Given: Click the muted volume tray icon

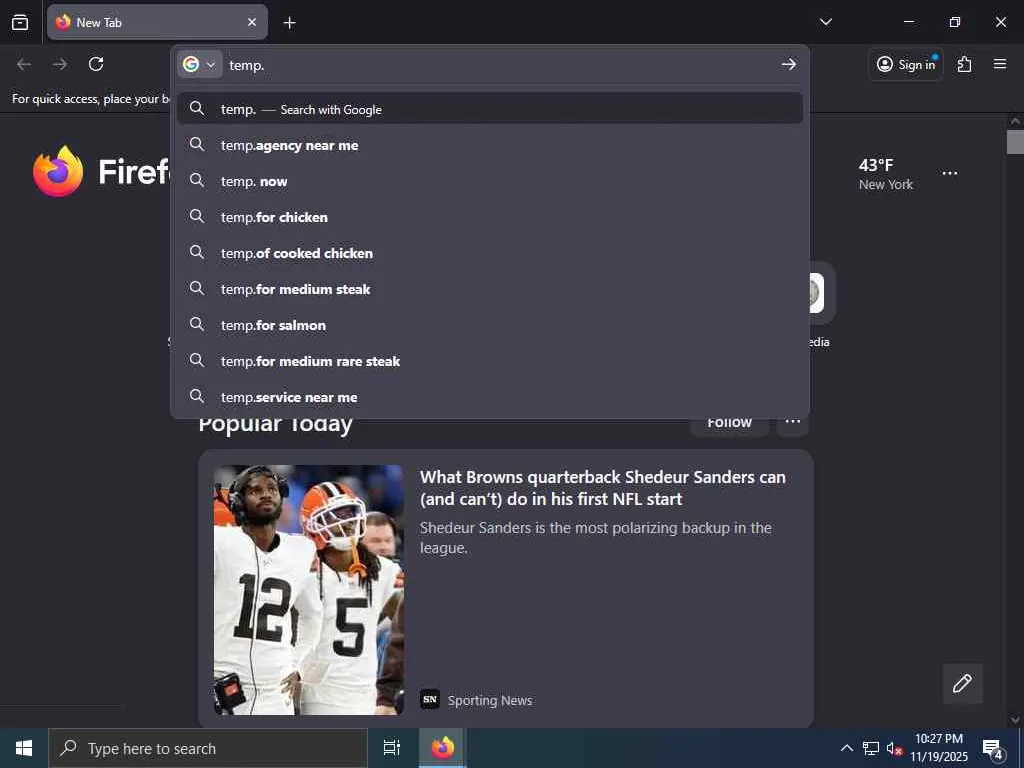Looking at the screenshot, I should coord(894,749).
